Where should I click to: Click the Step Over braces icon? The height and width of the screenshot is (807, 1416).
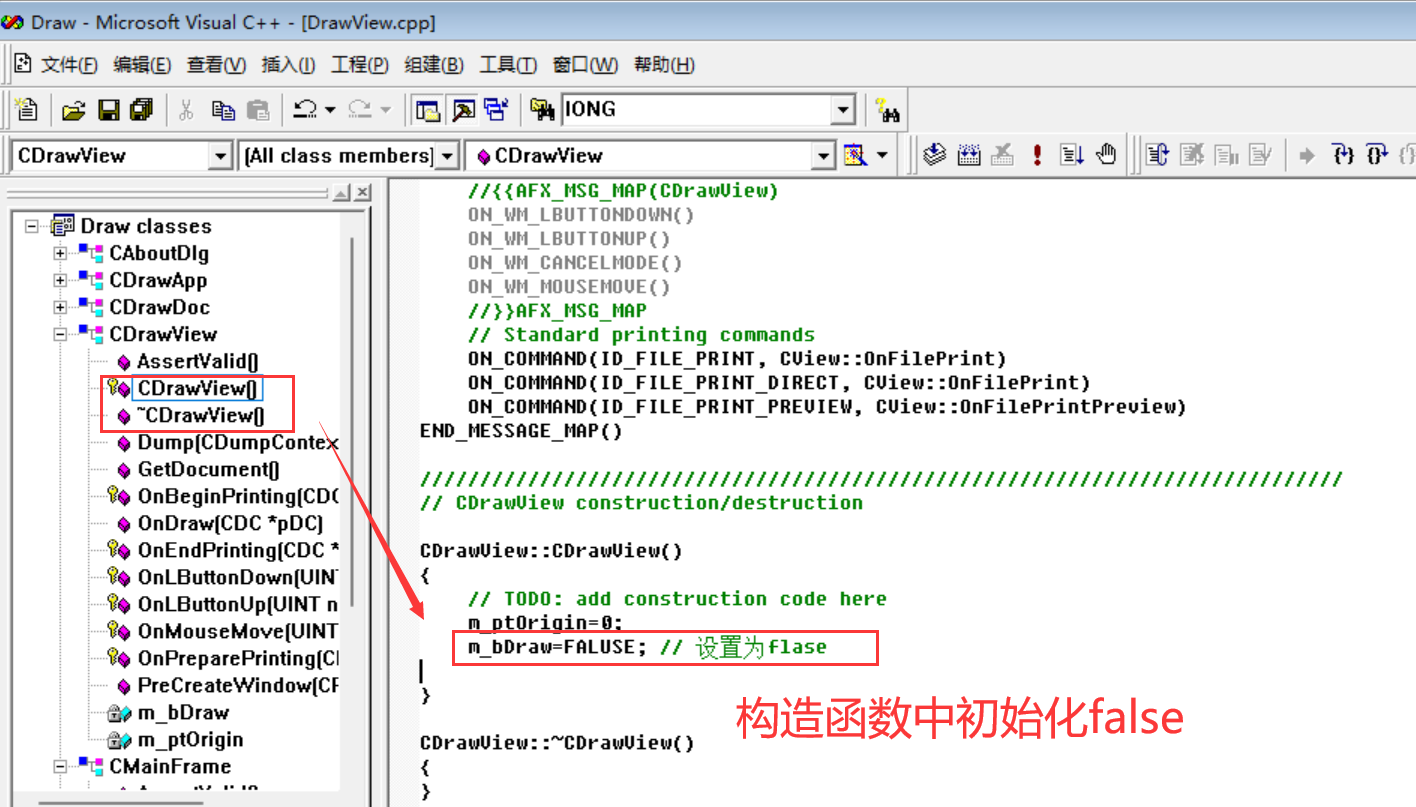[x=1377, y=155]
